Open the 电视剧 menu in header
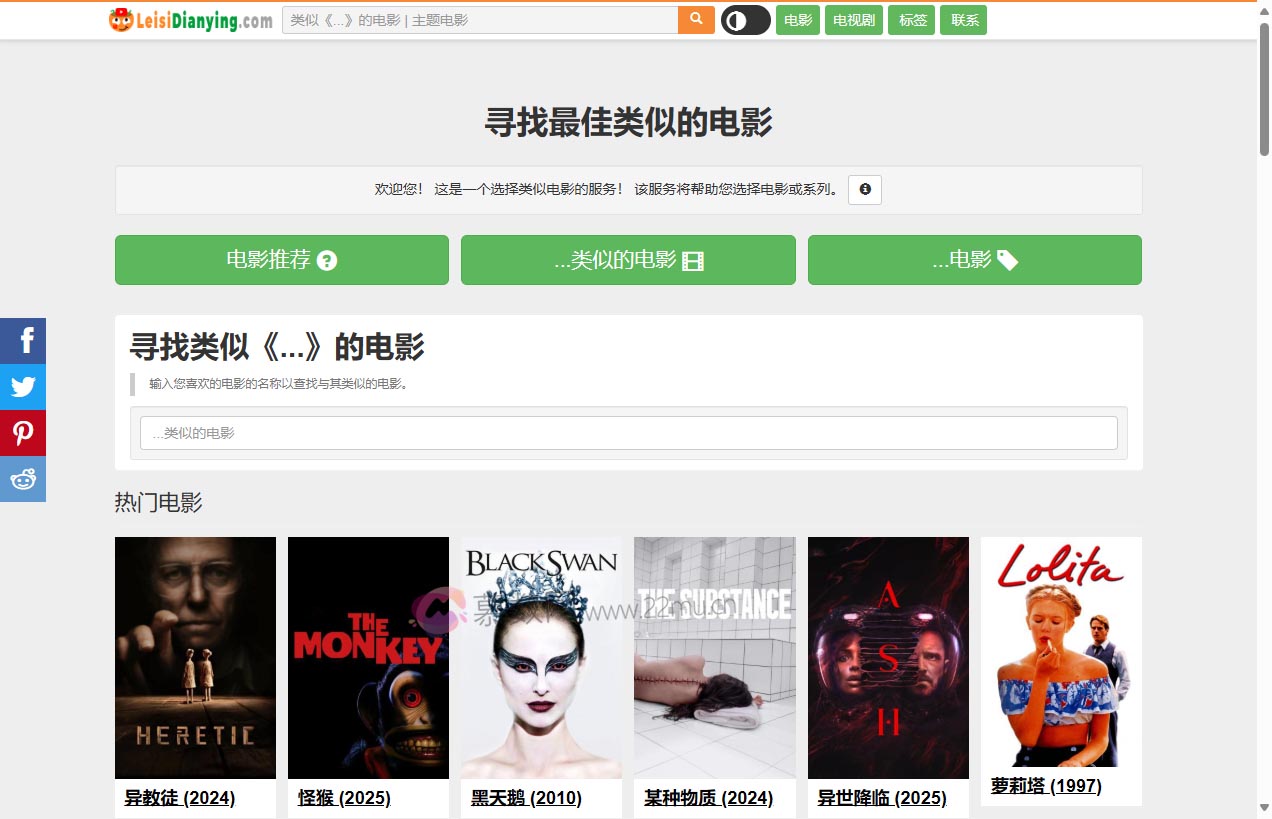 853,20
